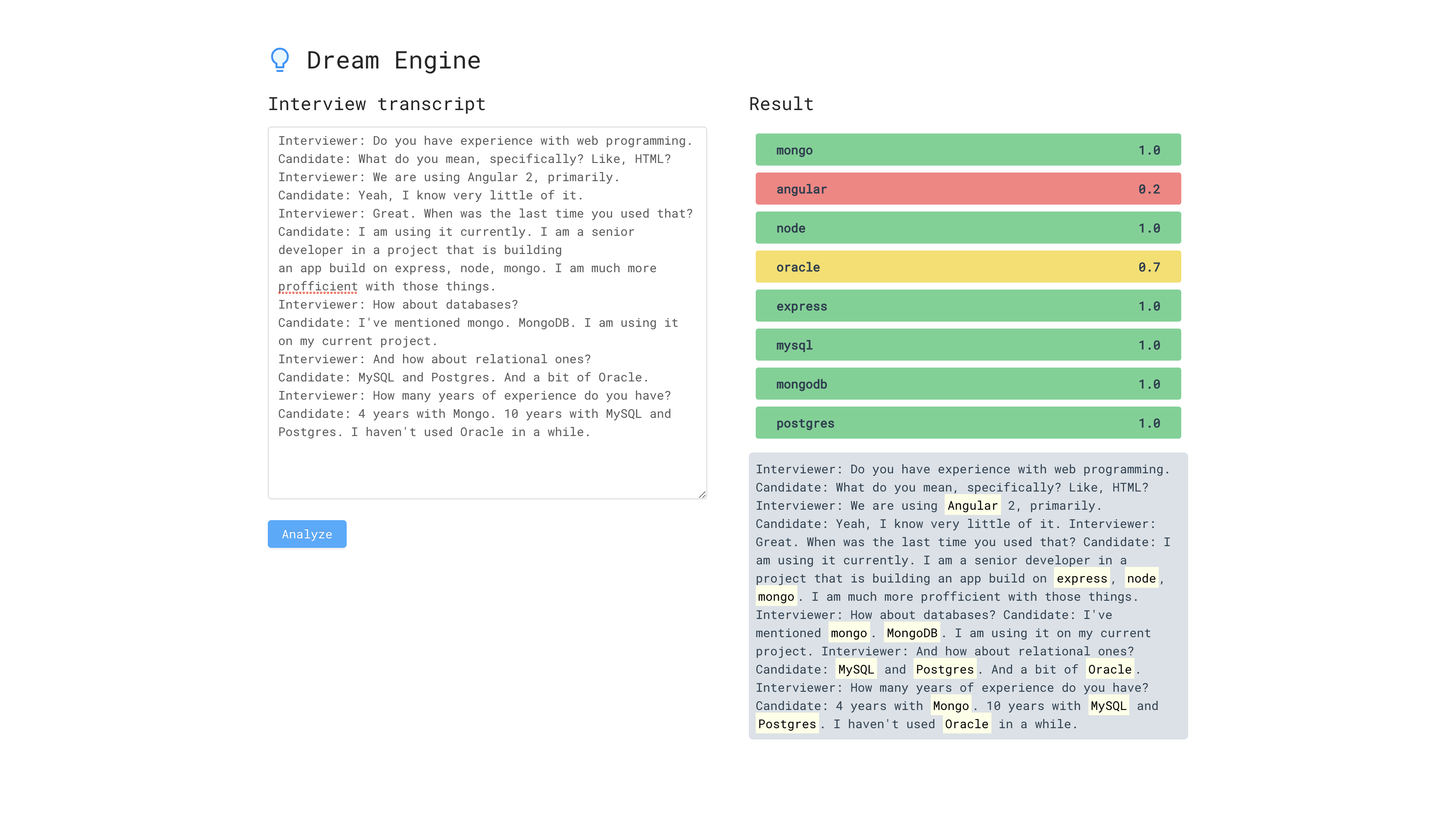Click the Dream Engine lightbulb logo
The width and height of the screenshot is (1456, 814).
(280, 59)
